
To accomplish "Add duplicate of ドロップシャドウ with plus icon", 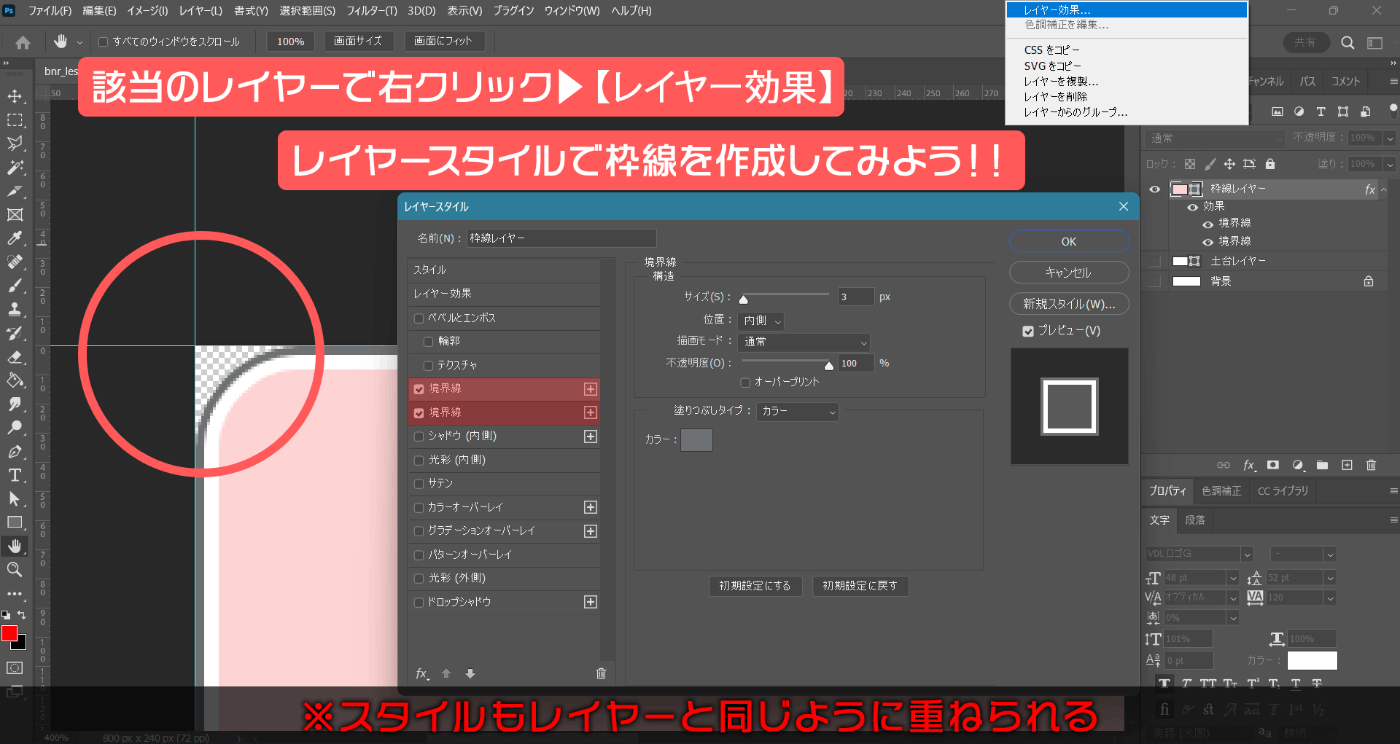I will click(x=590, y=602).
